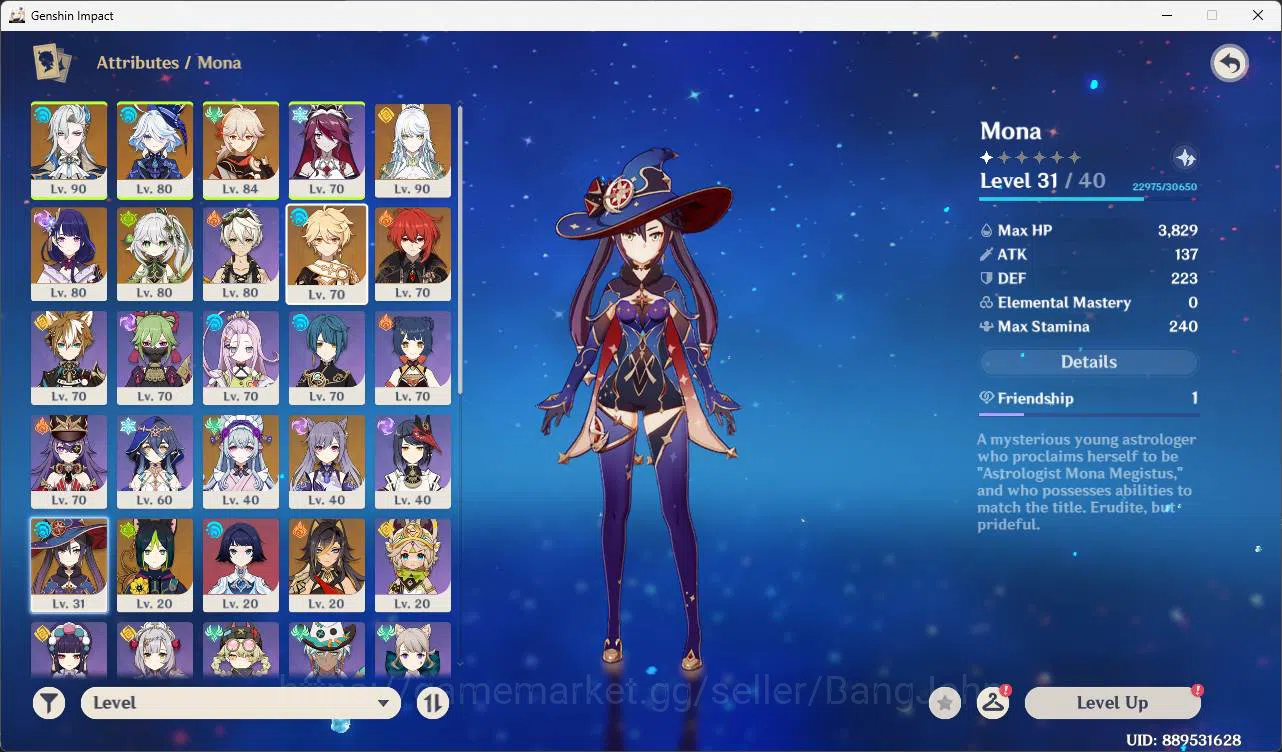Click the Elemental Mastery stat
Screen dimensions: 1282x752
1089,302
